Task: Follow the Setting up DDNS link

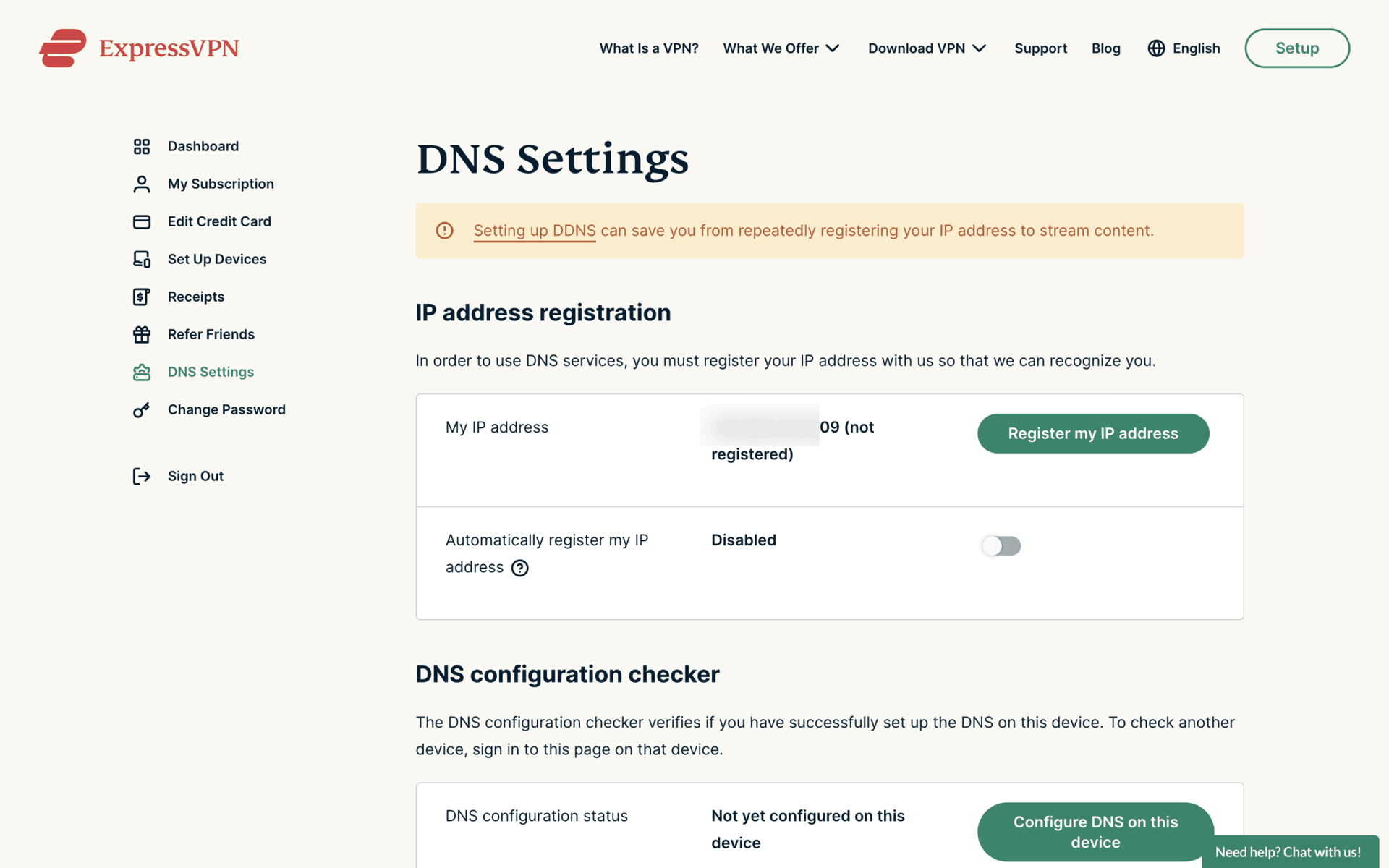Action: coord(535,231)
